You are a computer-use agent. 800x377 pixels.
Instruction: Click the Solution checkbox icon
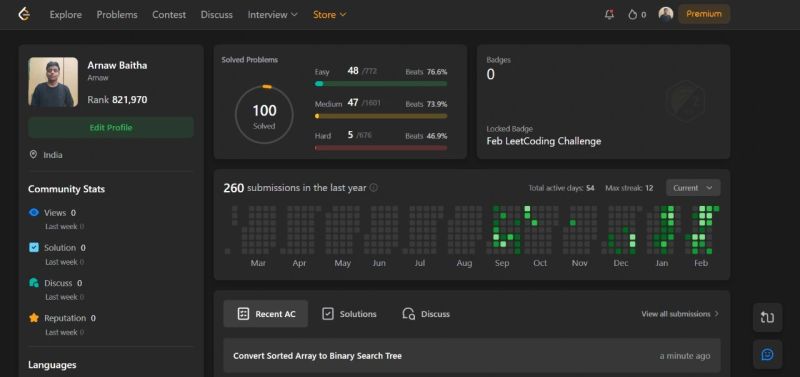pos(34,247)
